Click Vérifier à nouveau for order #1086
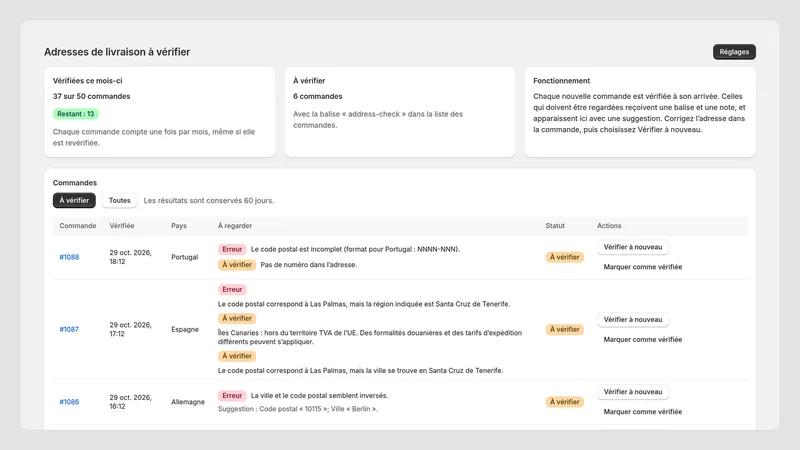The image size is (800, 450). [x=633, y=392]
